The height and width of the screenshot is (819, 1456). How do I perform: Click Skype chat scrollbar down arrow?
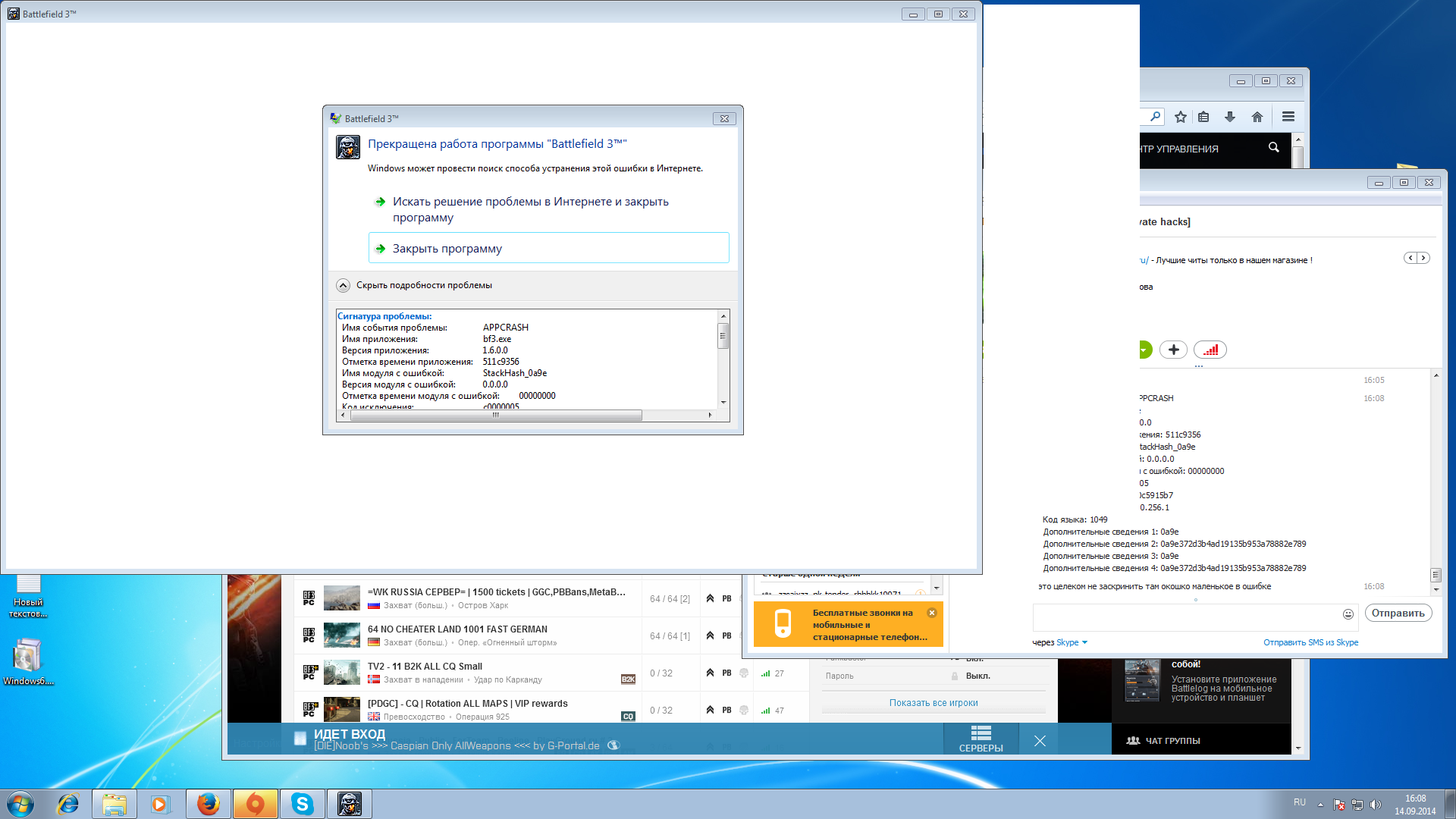[x=1436, y=589]
